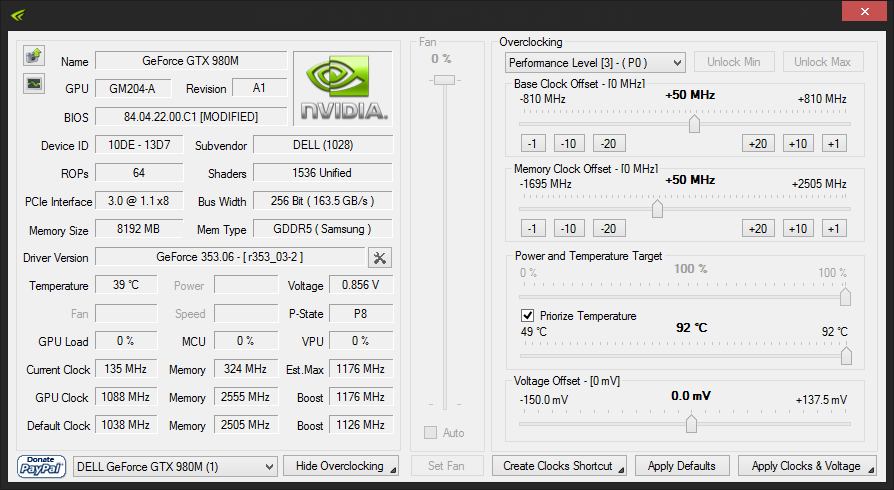894x490 pixels.
Task: Enable the Auto fan checkbox
Action: coord(430,432)
